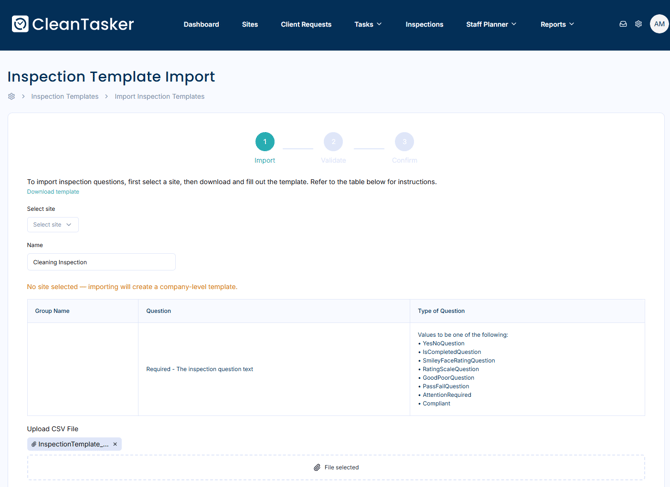Open the Client Requests page
670x487 pixels.
[x=306, y=24]
